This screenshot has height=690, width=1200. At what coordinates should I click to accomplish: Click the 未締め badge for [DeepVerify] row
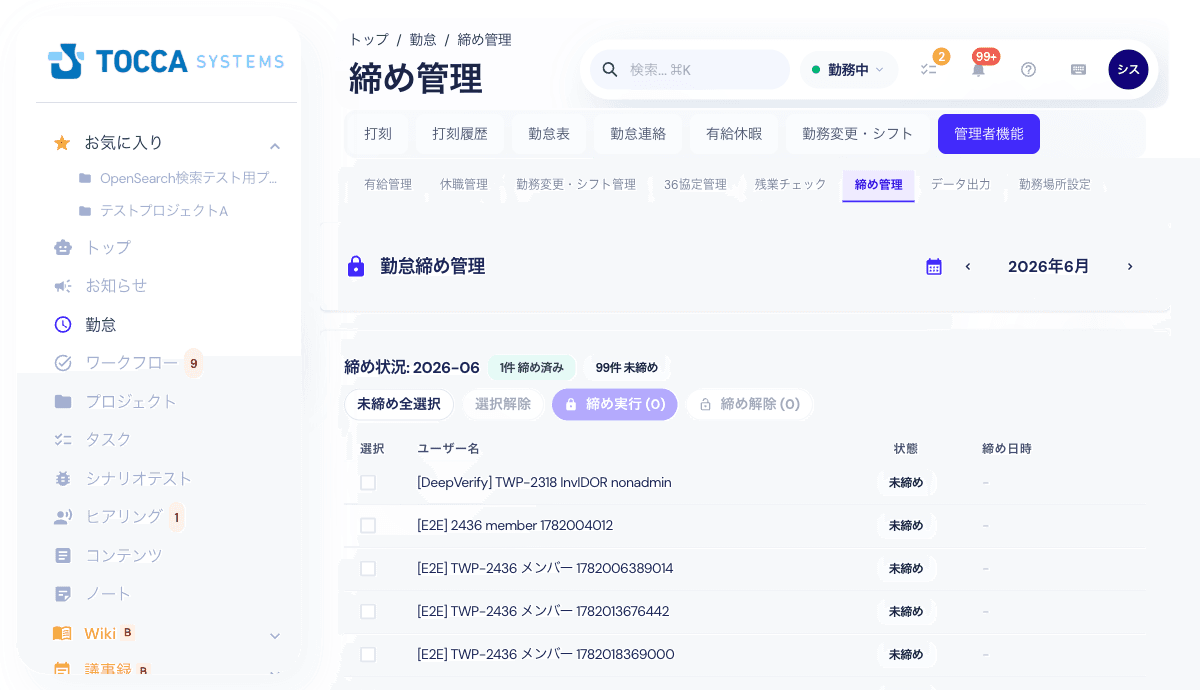tap(906, 482)
